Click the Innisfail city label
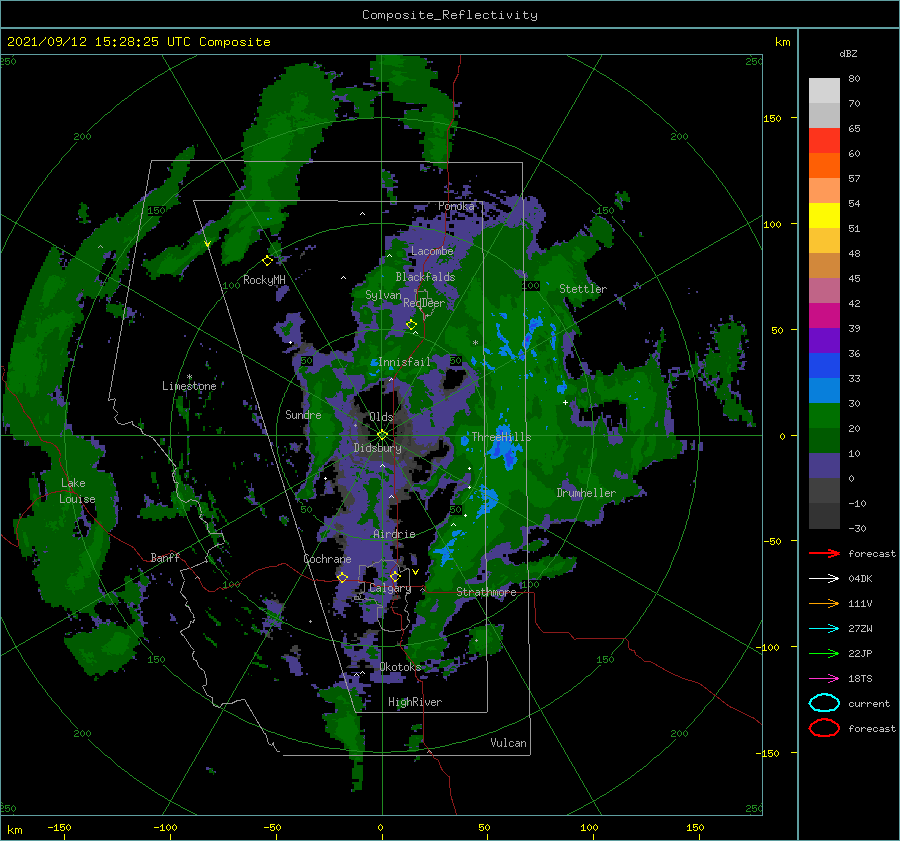 coord(404,362)
